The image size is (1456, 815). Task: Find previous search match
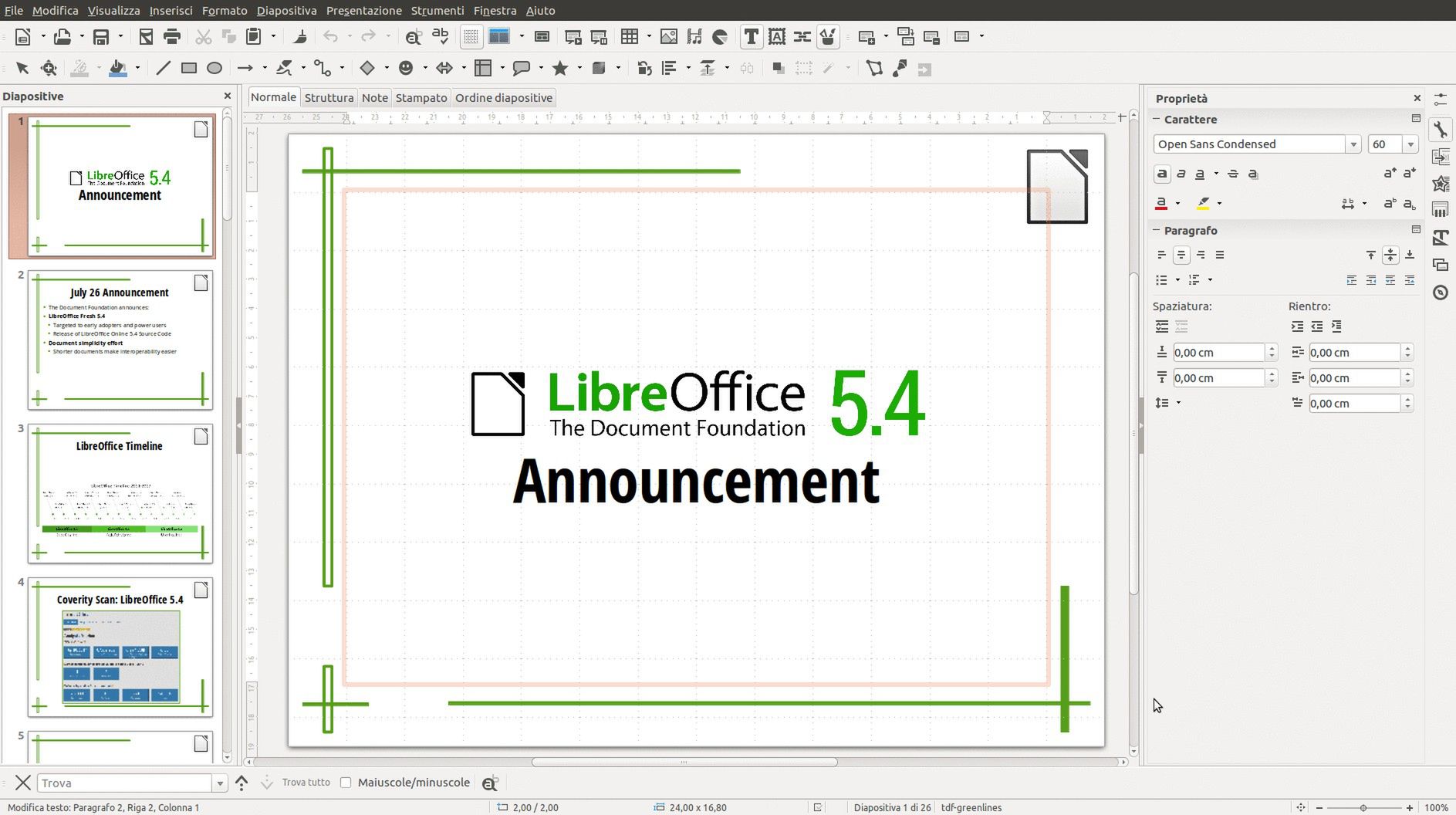pyautogui.click(x=242, y=783)
